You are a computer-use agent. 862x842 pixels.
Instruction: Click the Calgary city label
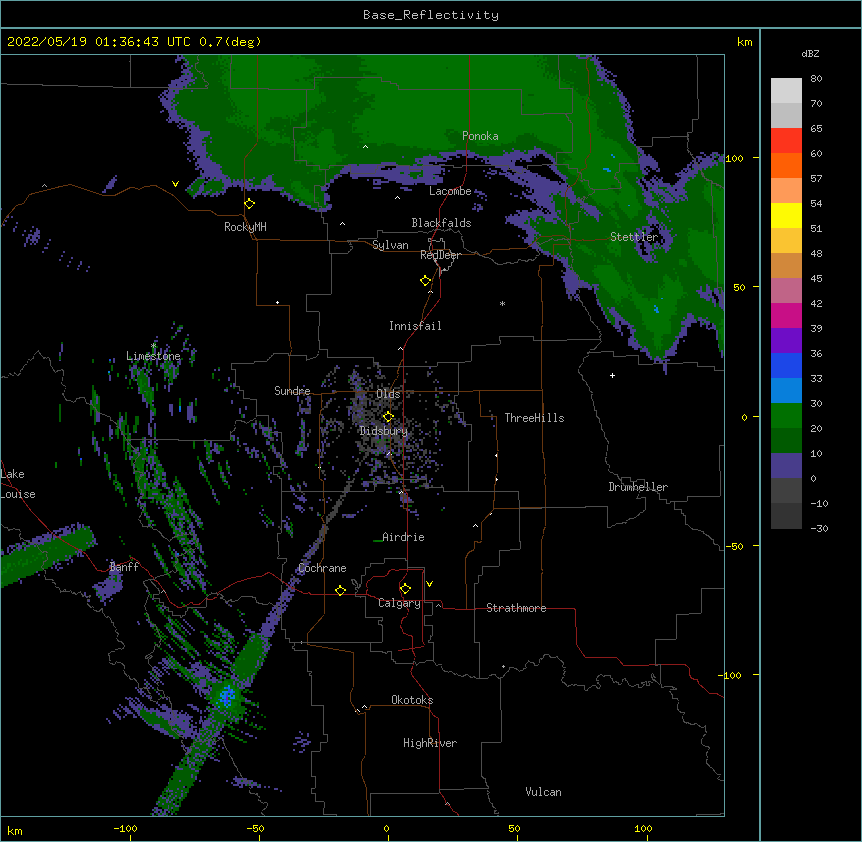pyautogui.click(x=400, y=603)
